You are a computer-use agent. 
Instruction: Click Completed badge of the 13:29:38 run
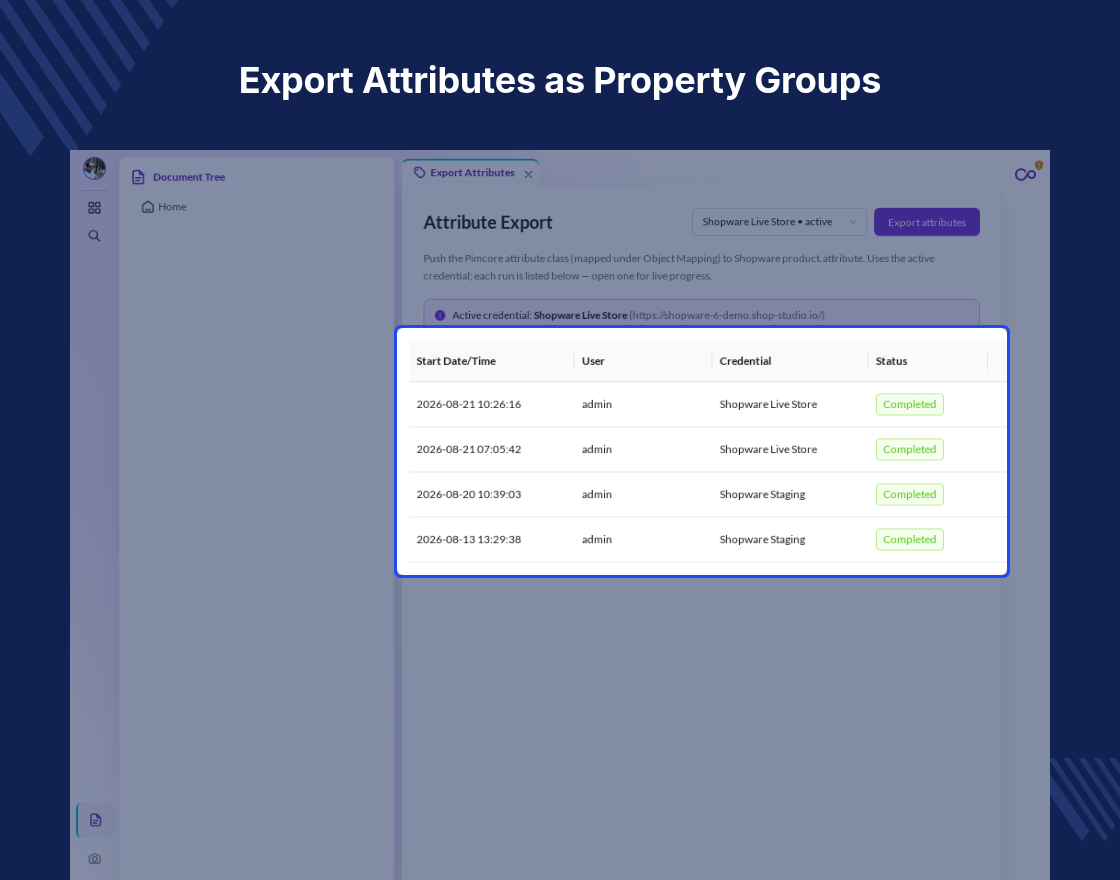click(x=909, y=539)
